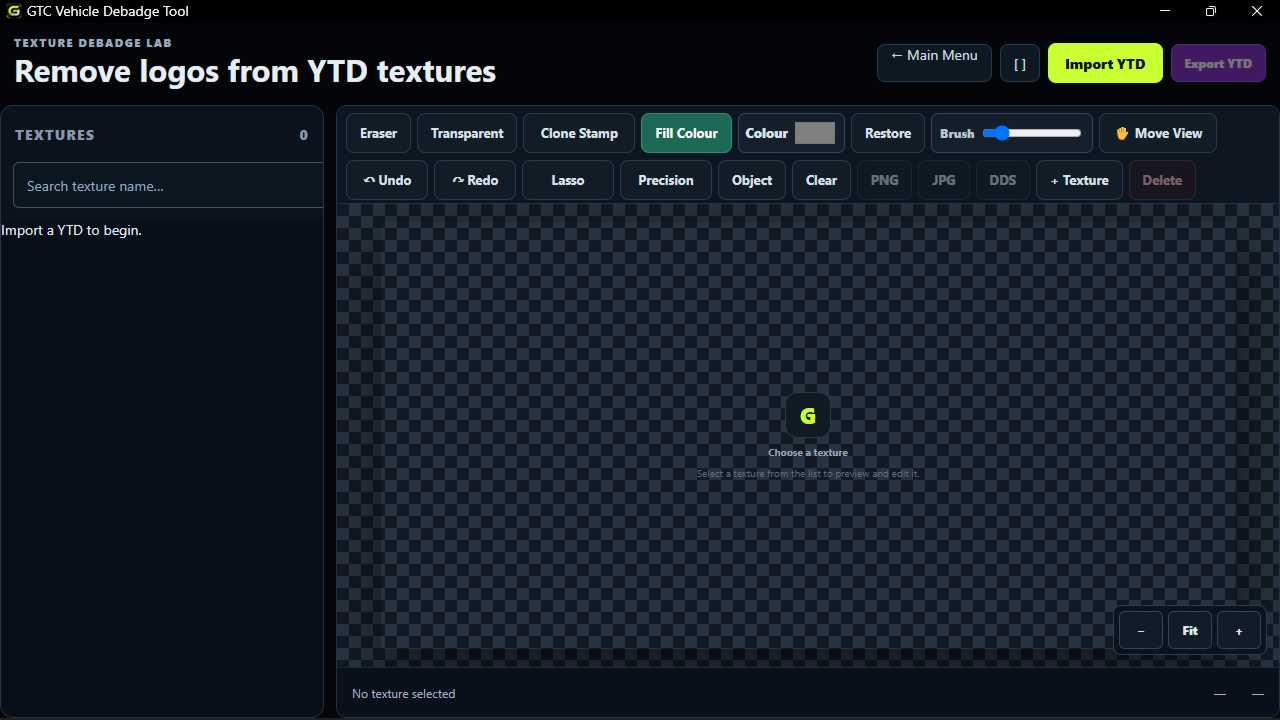Screen dimensions: 1280x720
Task: Click the G logo in the canvas center
Action: click(x=808, y=415)
